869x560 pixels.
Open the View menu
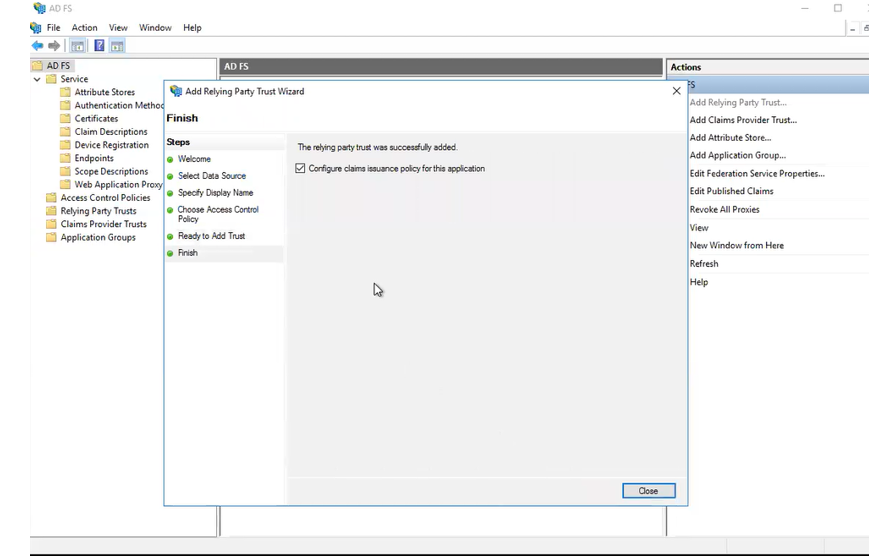pyautogui.click(x=118, y=28)
